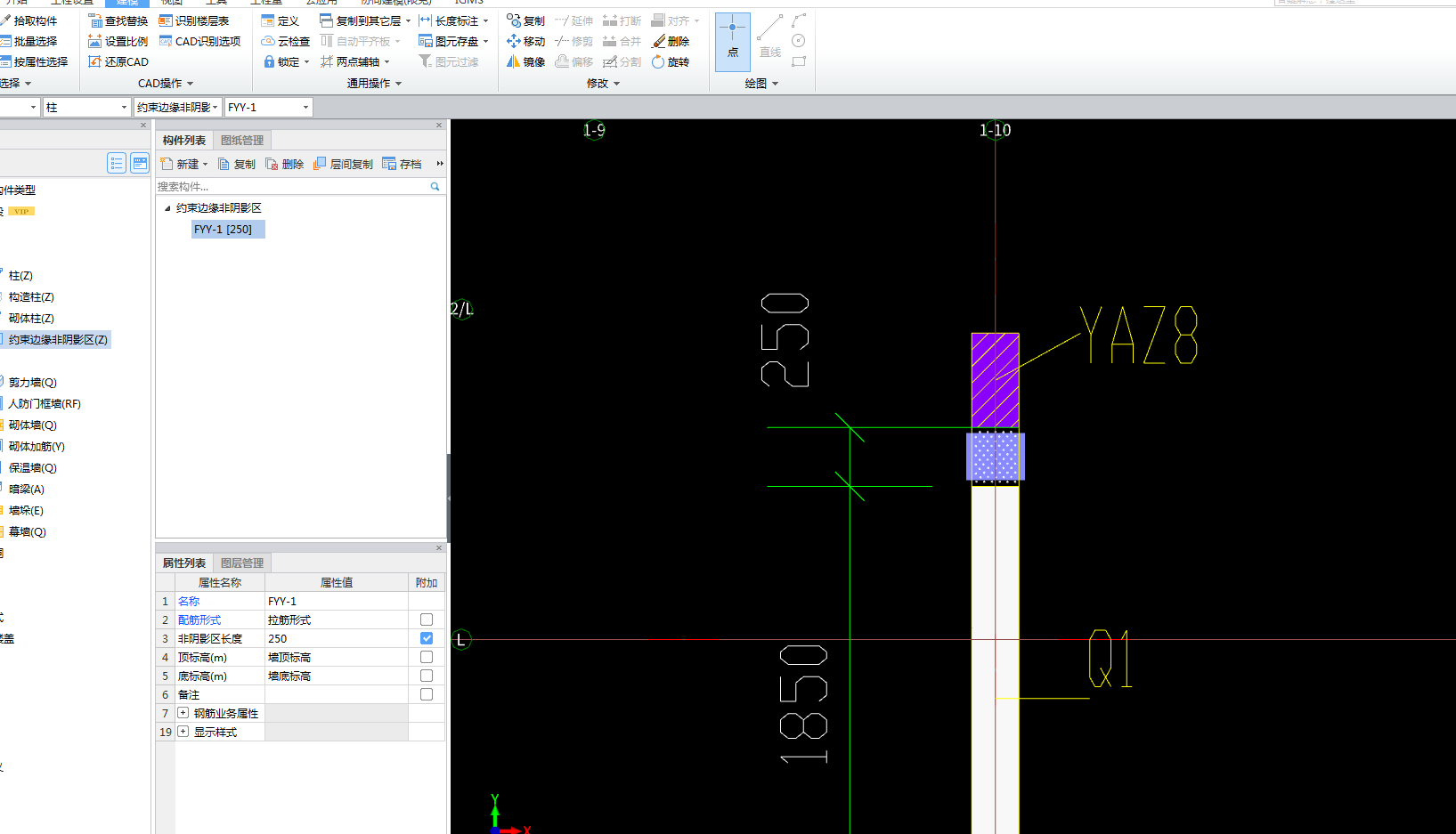Open 两点辅轴 dropdown arrow

click(x=386, y=62)
